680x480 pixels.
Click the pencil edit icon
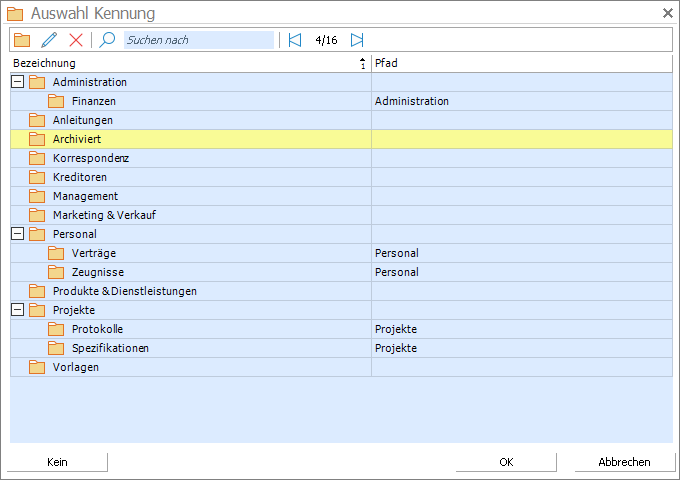coord(49,40)
